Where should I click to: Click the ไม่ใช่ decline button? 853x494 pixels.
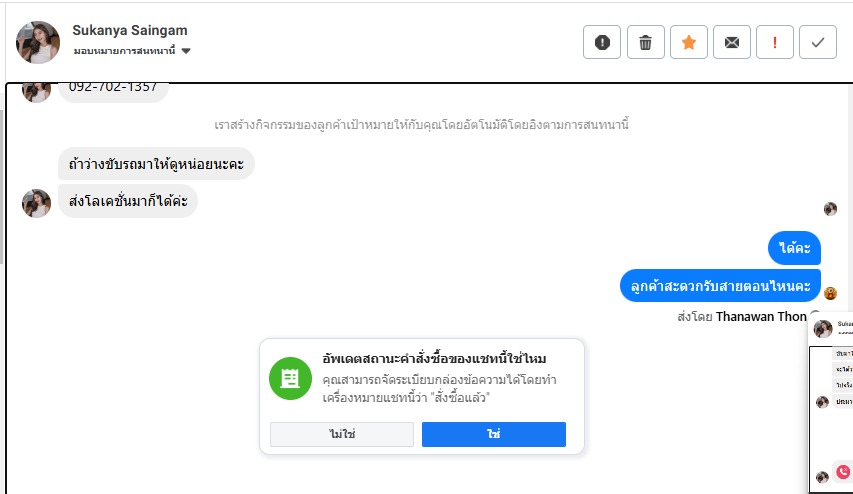pos(342,434)
